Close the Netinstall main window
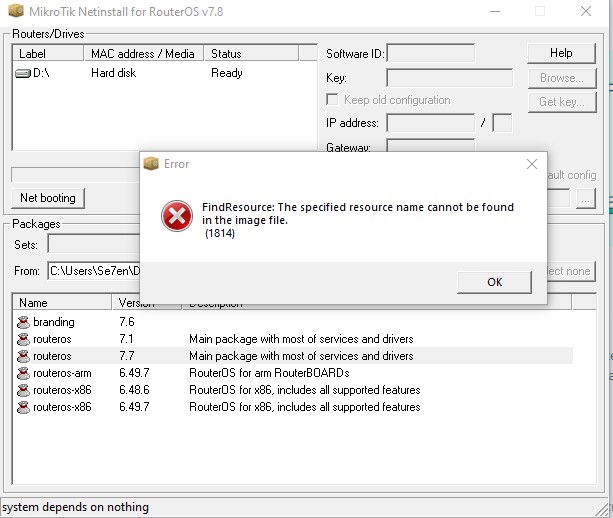Viewport: 613px width, 518px height. [586, 11]
